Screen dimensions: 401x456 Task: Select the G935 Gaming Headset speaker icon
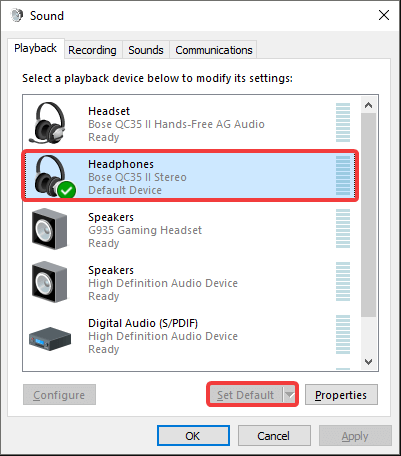point(49,229)
